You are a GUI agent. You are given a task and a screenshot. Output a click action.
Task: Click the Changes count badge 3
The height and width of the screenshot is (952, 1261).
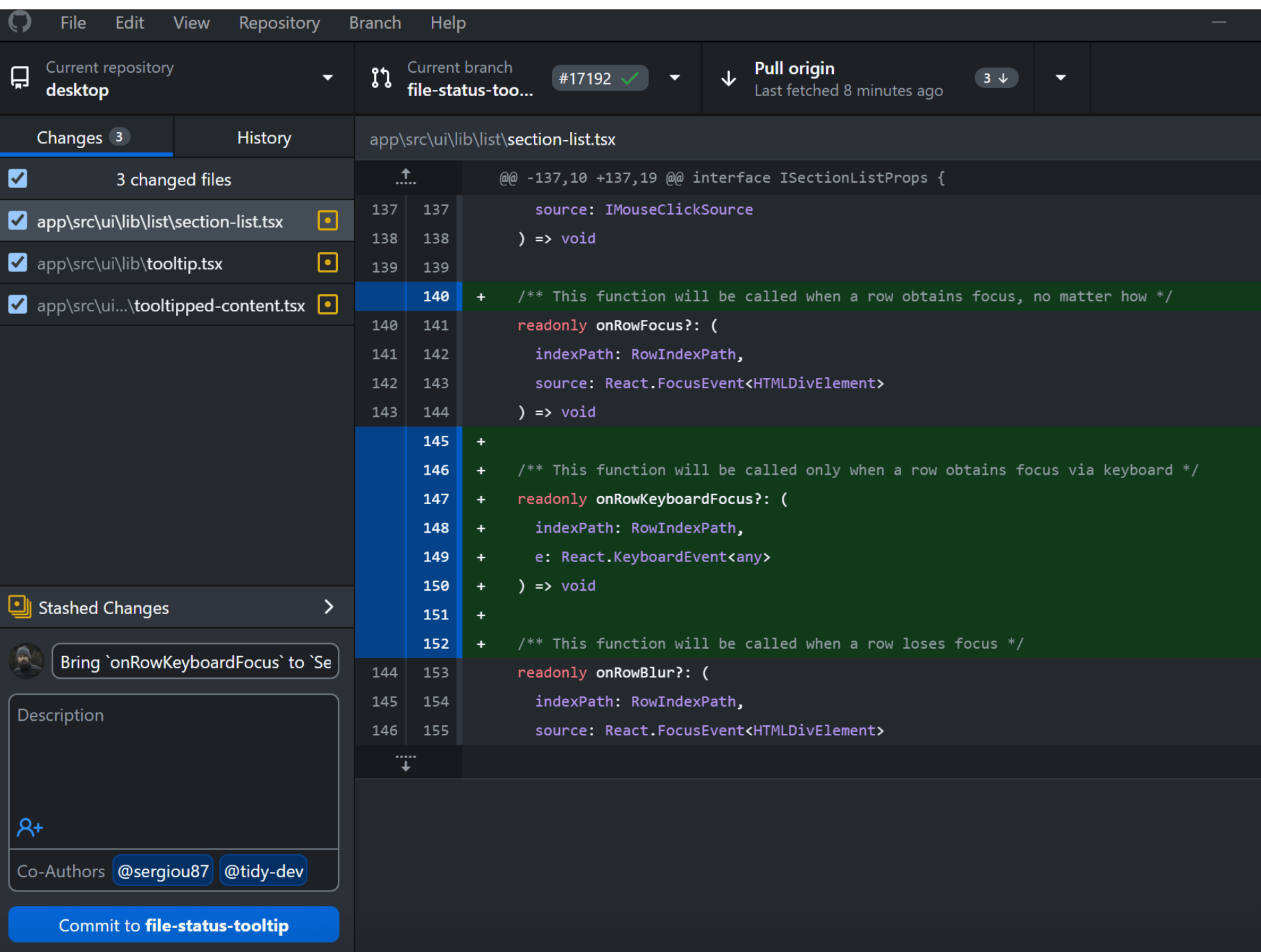[119, 137]
